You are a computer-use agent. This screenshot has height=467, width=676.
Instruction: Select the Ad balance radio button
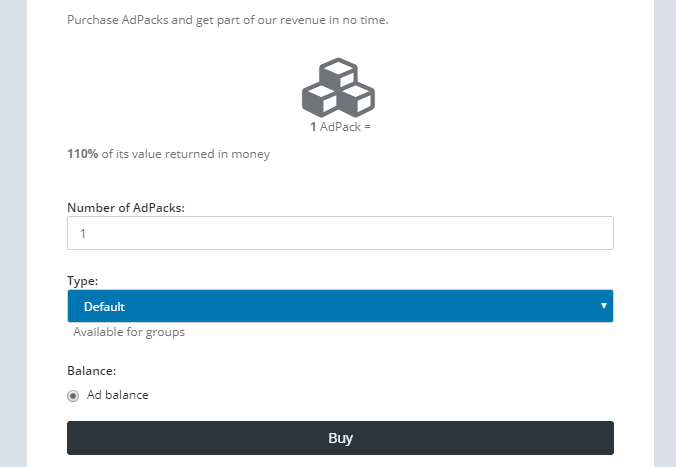coord(73,395)
